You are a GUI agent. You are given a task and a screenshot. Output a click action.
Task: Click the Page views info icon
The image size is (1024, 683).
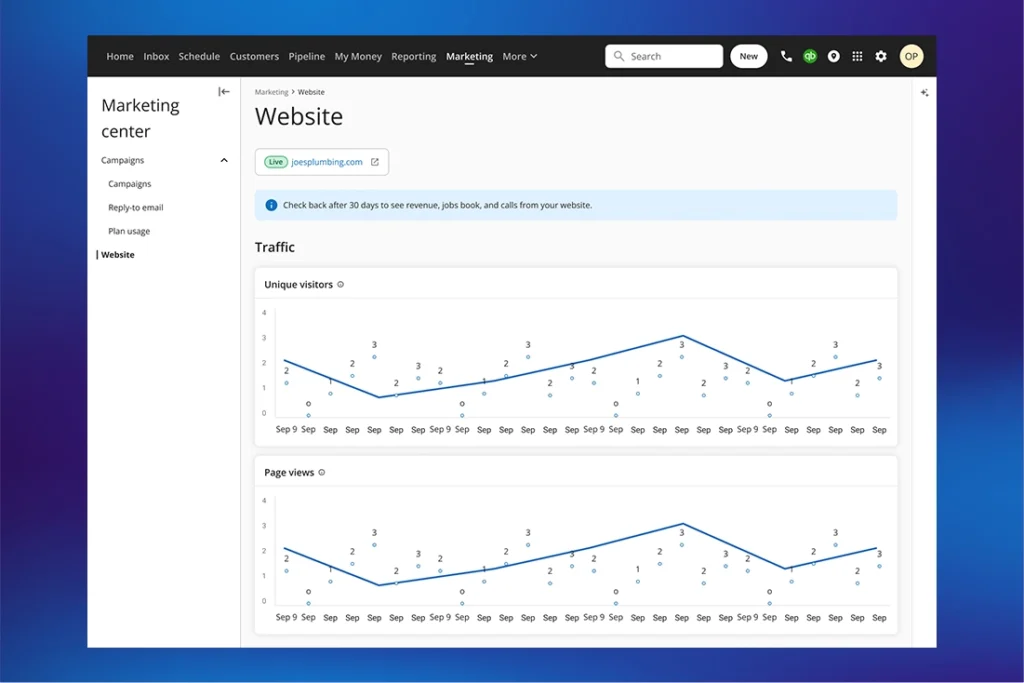[x=323, y=472]
